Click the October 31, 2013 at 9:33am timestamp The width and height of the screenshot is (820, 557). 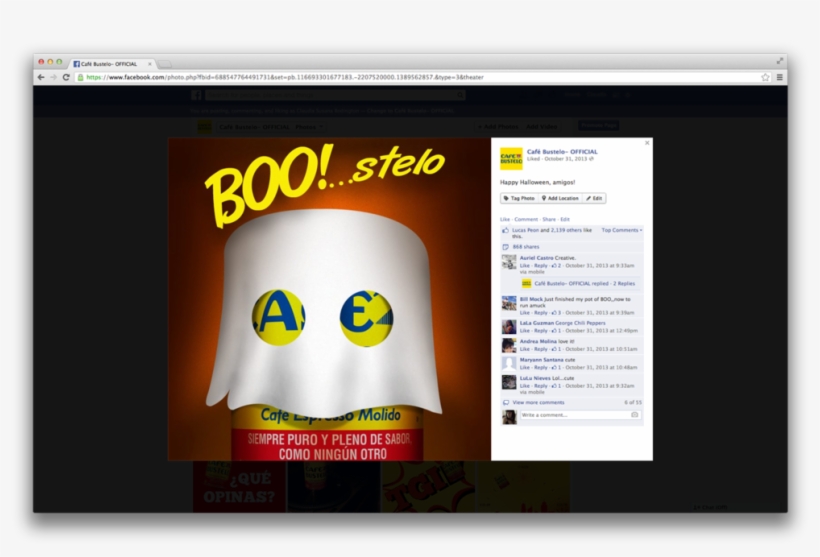pos(599,266)
